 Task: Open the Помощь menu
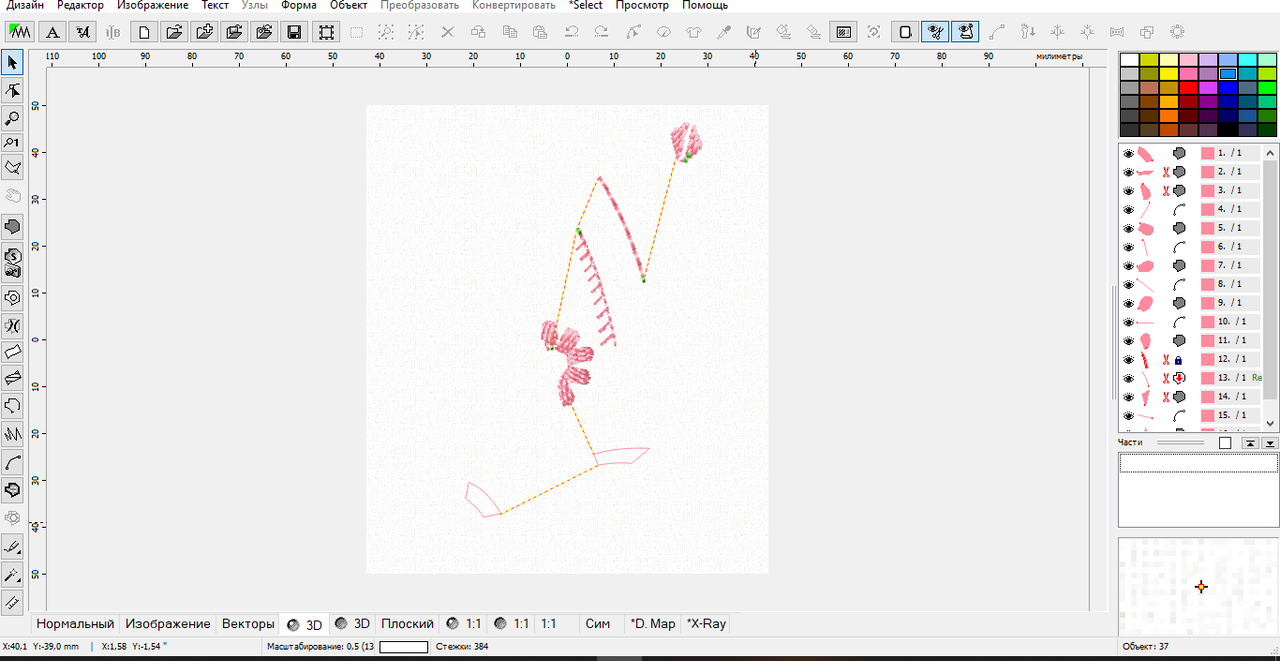[x=705, y=6]
